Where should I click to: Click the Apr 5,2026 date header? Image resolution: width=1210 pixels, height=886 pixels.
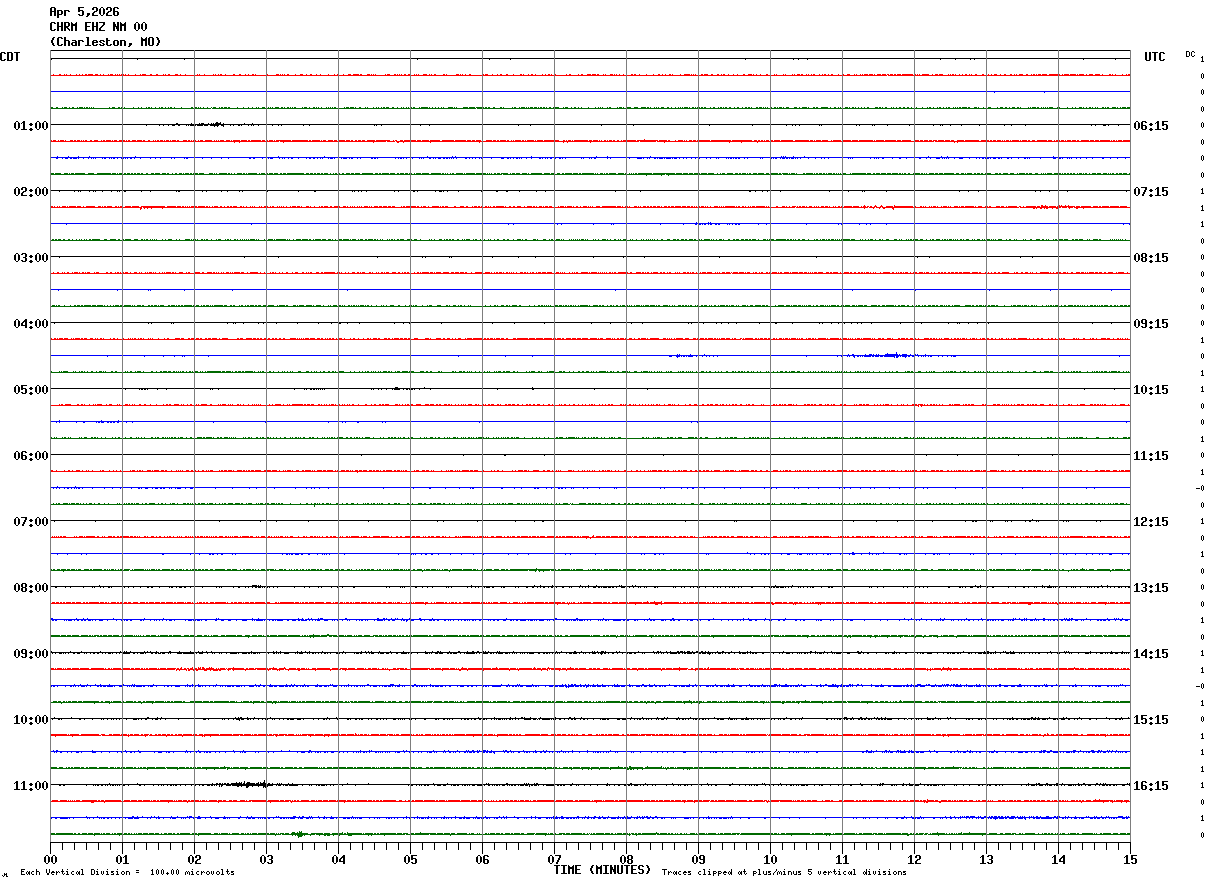pos(84,12)
